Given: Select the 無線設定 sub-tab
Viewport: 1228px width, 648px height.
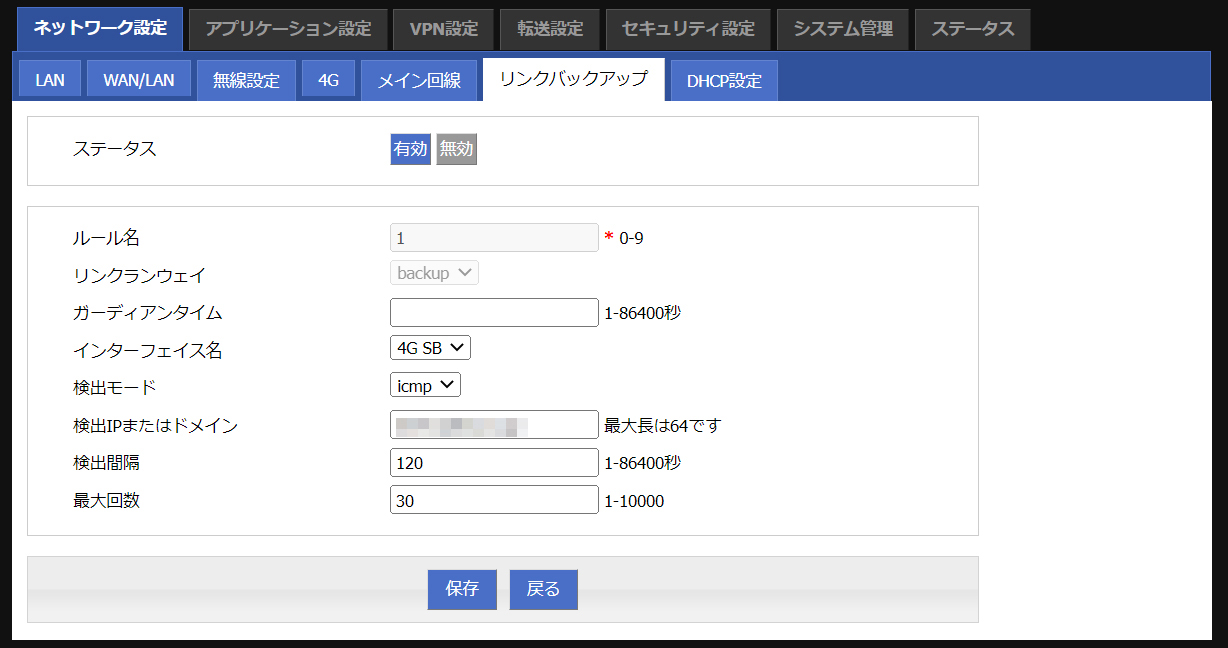Looking at the screenshot, I should (246, 80).
